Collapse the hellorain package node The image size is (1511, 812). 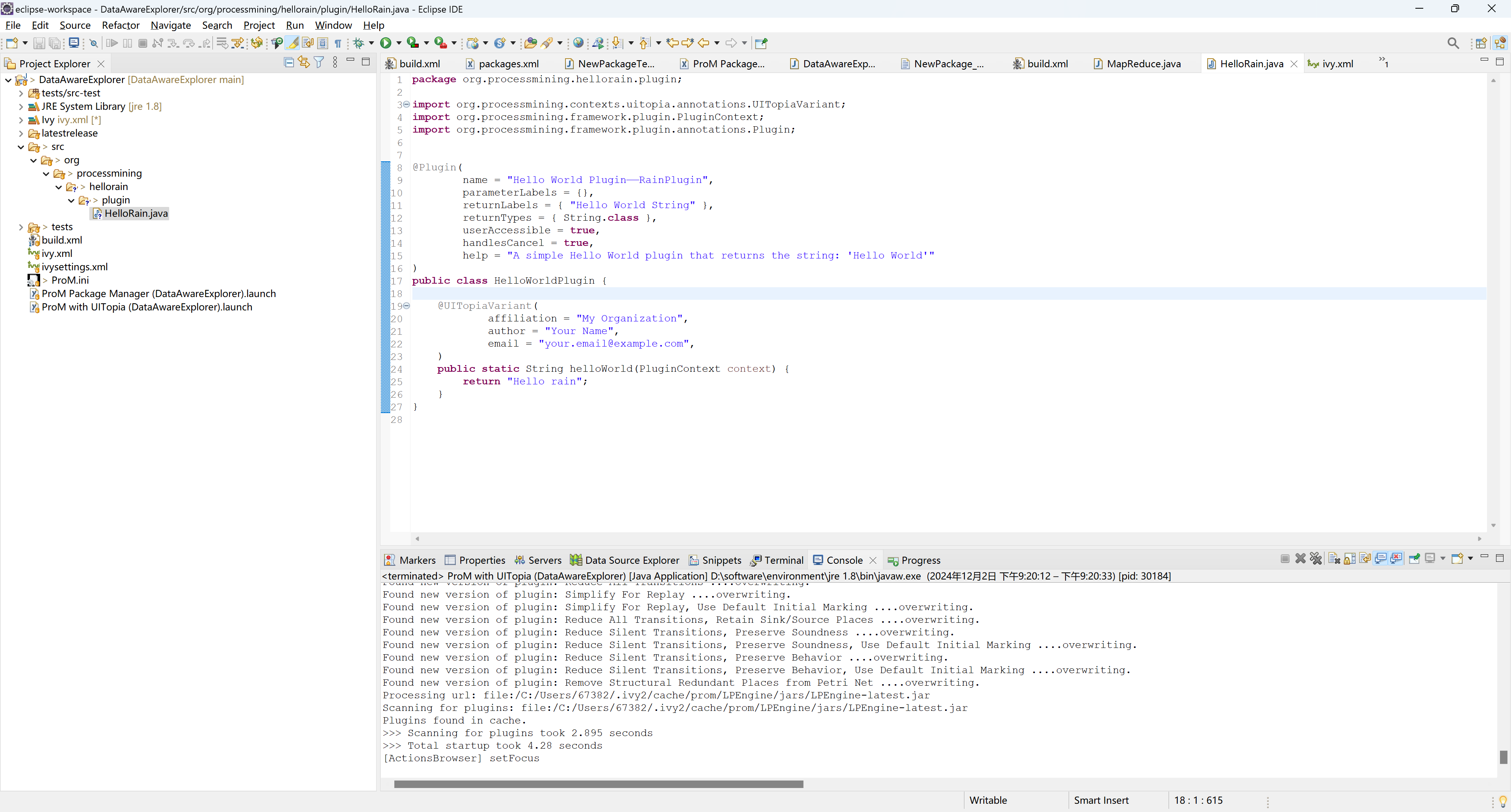(59, 187)
